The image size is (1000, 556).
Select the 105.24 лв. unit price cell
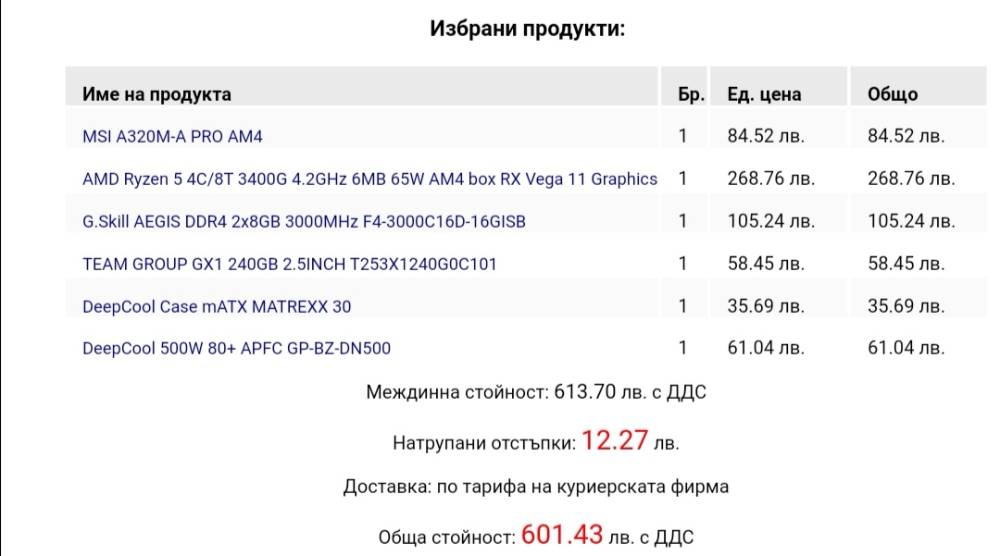pos(771,221)
